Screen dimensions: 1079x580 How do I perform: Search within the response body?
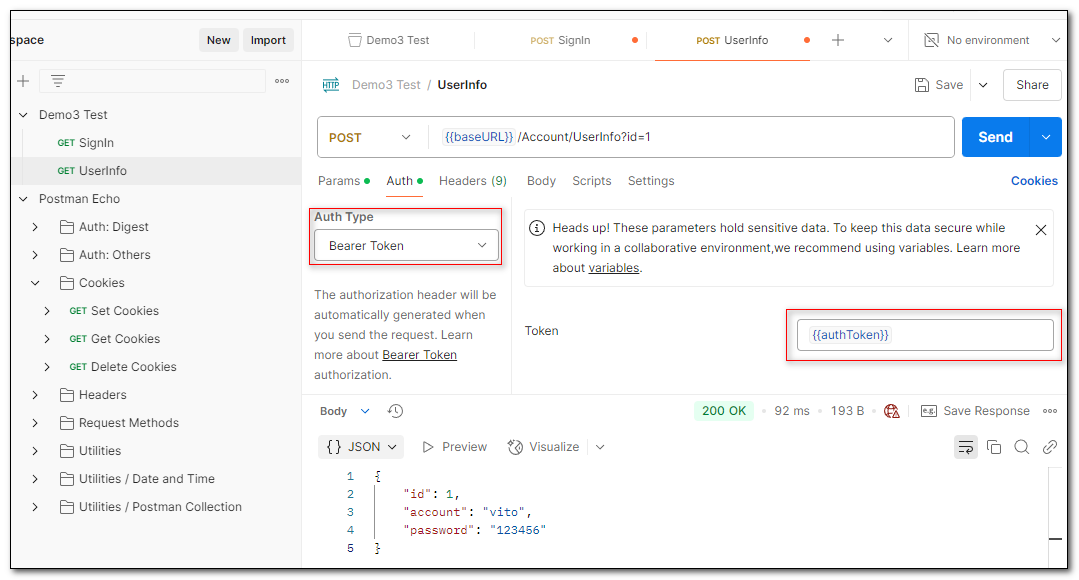(x=1021, y=447)
